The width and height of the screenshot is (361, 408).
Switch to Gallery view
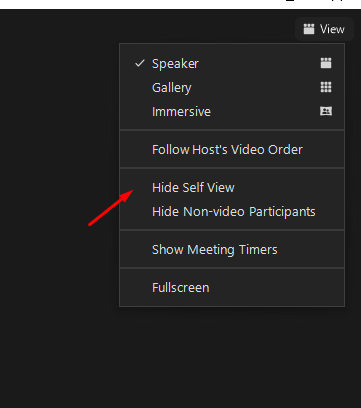pos(232,87)
